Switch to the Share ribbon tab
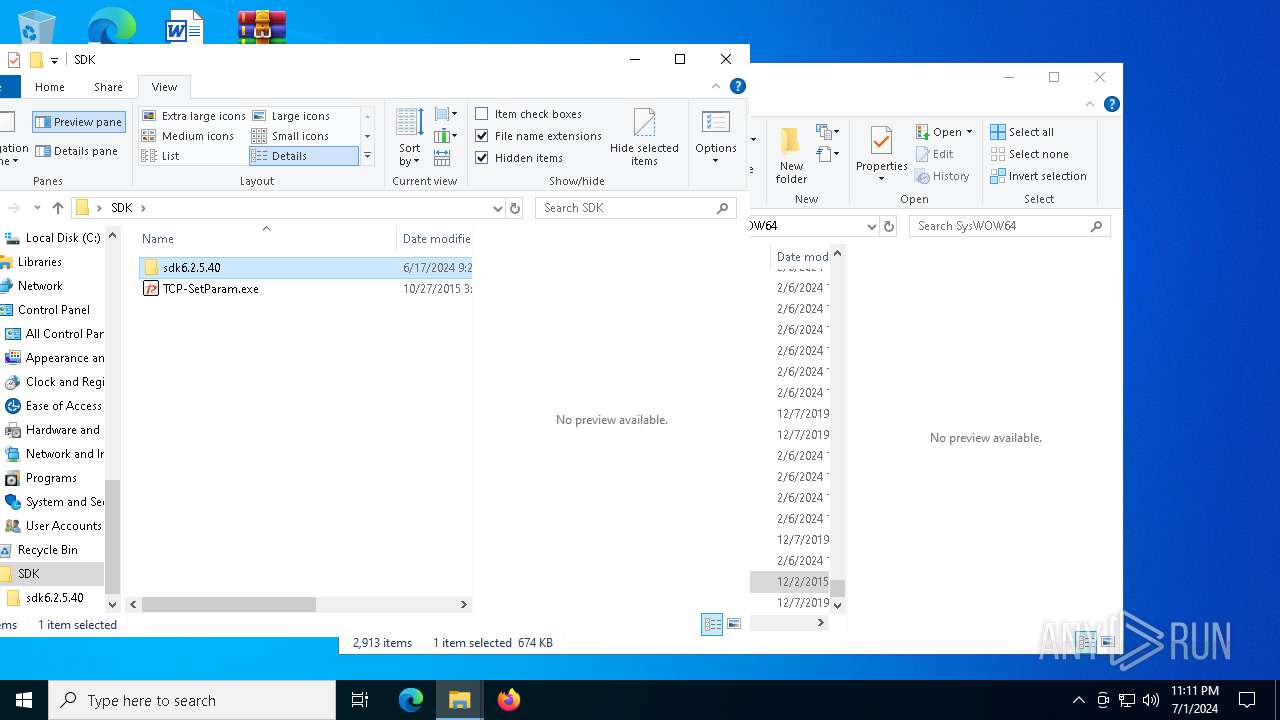 tap(108, 87)
